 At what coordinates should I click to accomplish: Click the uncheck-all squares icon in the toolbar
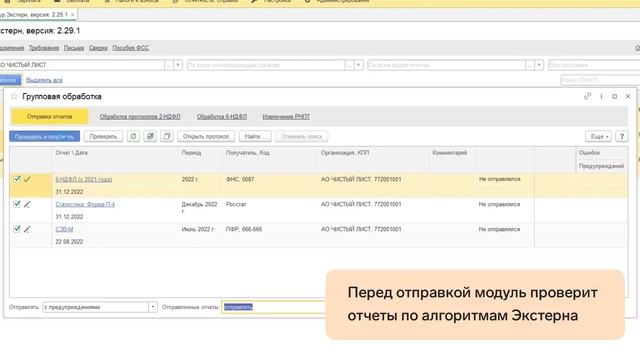[x=167, y=136]
